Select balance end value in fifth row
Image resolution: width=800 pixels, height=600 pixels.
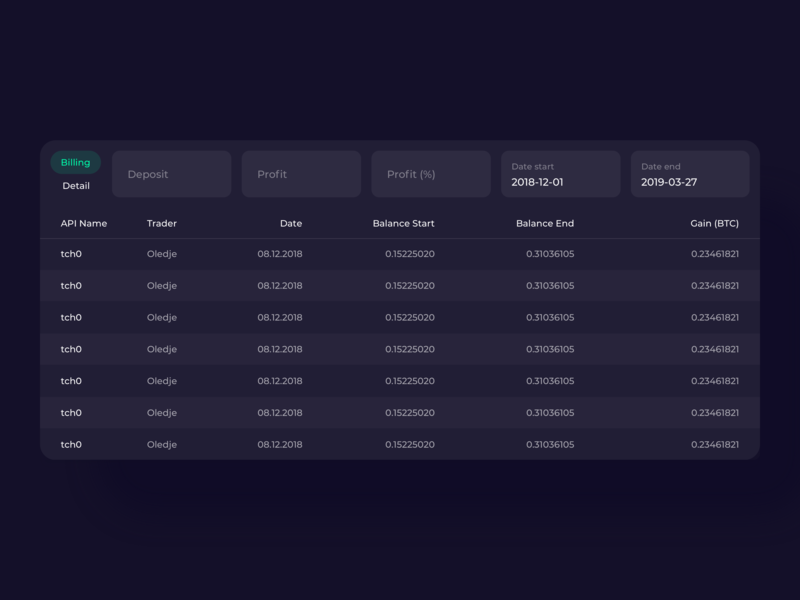pos(550,381)
